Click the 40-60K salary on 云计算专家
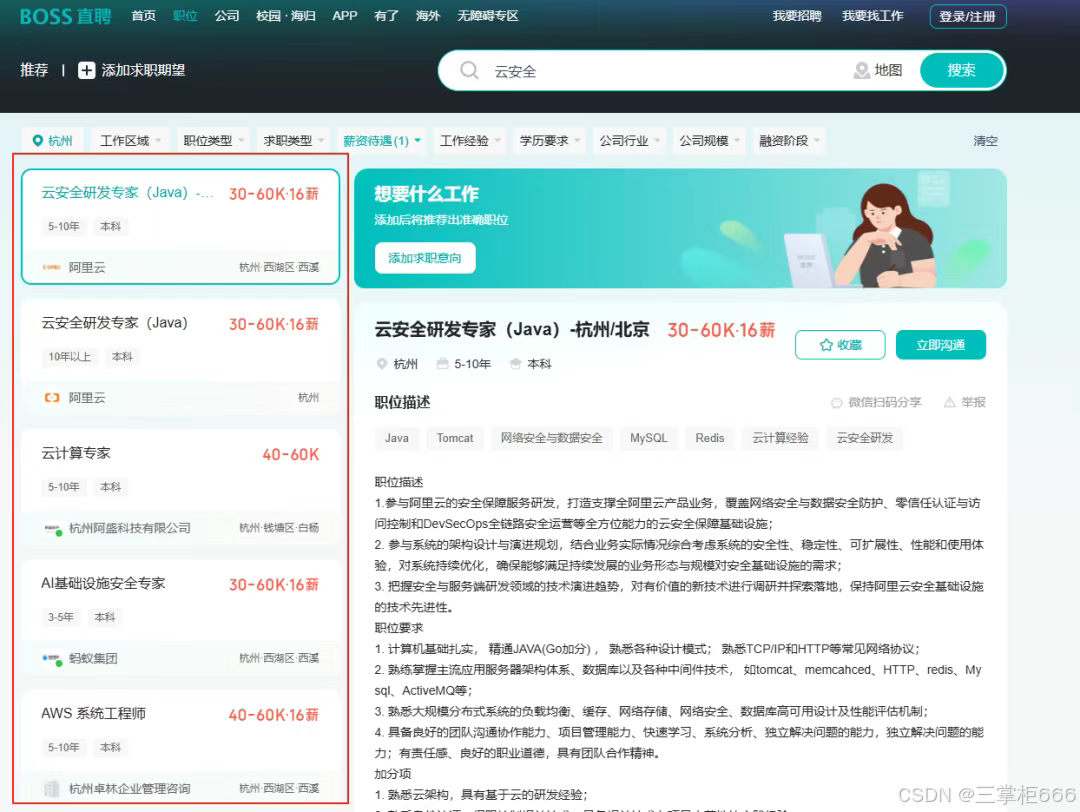This screenshot has height=812, width=1080. 291,455
